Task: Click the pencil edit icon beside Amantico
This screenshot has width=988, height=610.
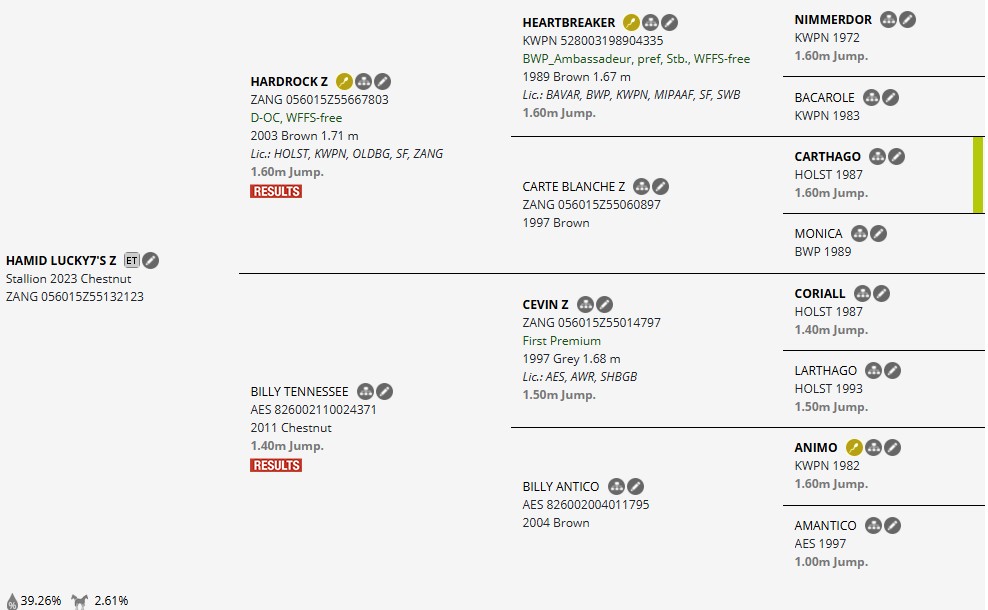Action: (892, 525)
